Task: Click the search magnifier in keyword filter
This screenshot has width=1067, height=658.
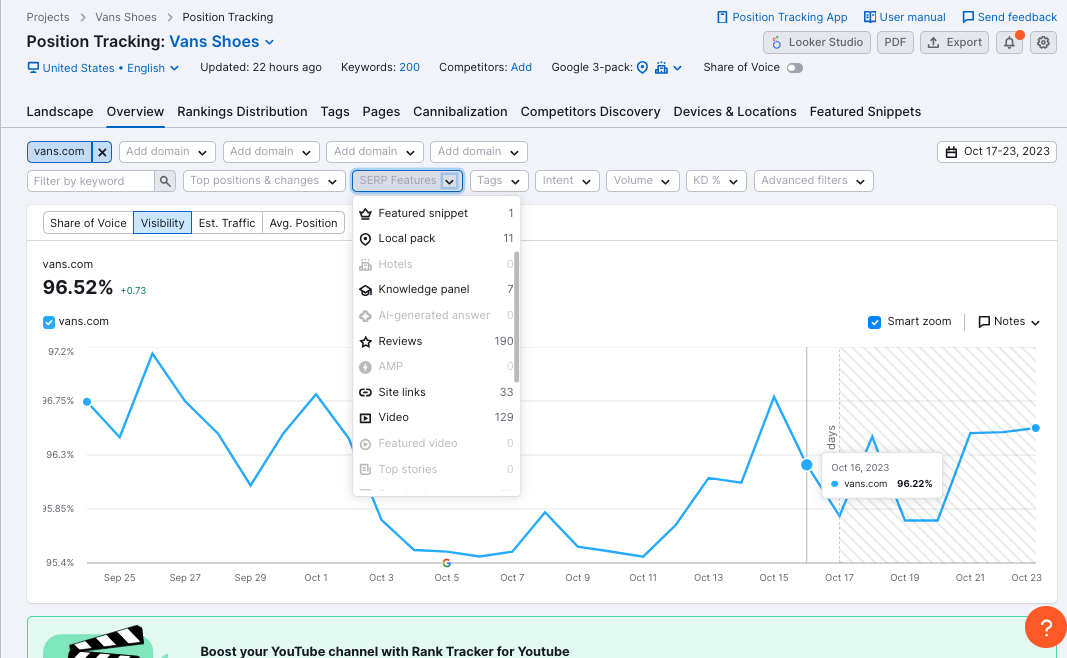Action: [x=165, y=181]
